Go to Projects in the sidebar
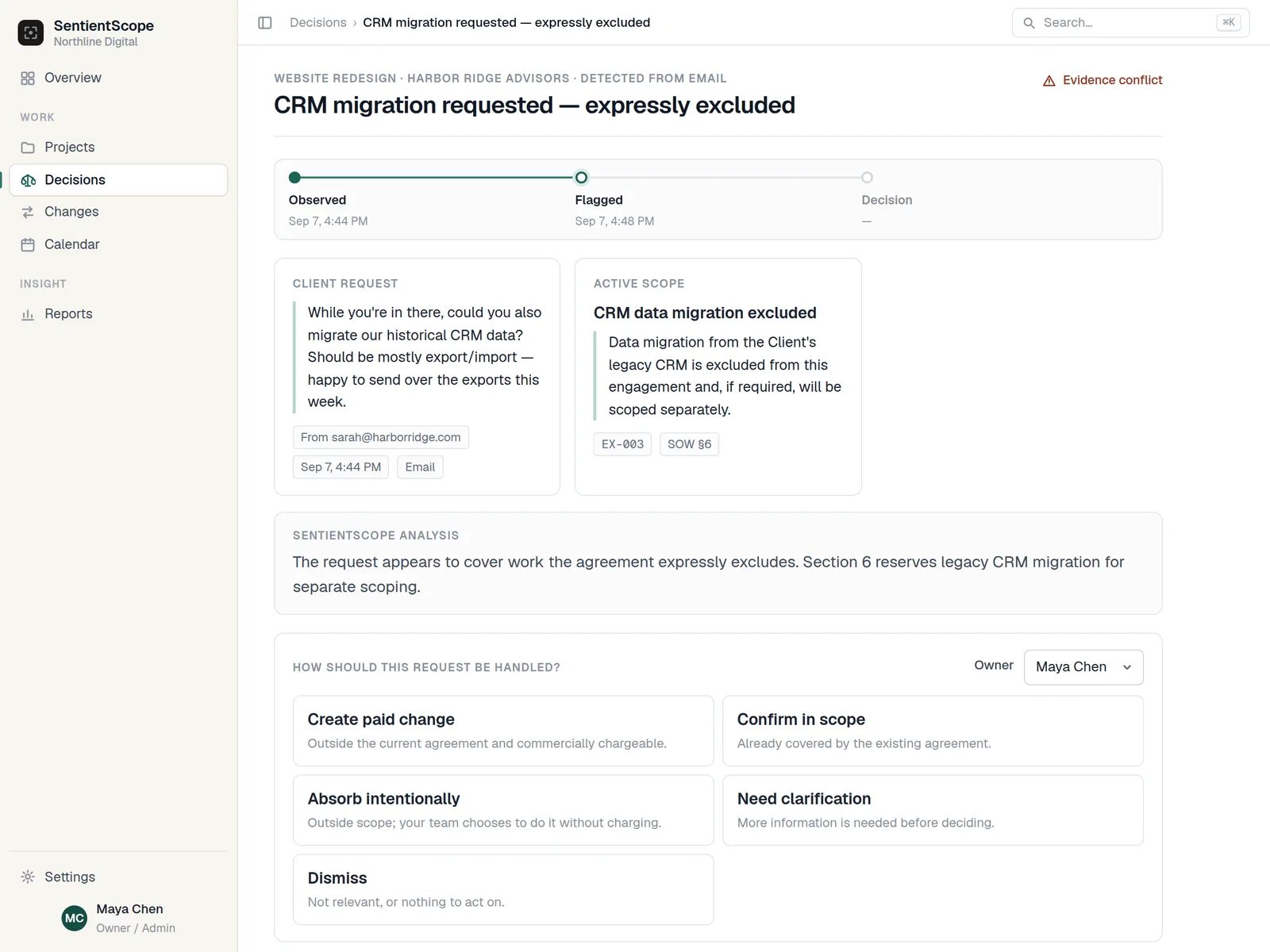Image resolution: width=1270 pixels, height=952 pixels. (118, 148)
